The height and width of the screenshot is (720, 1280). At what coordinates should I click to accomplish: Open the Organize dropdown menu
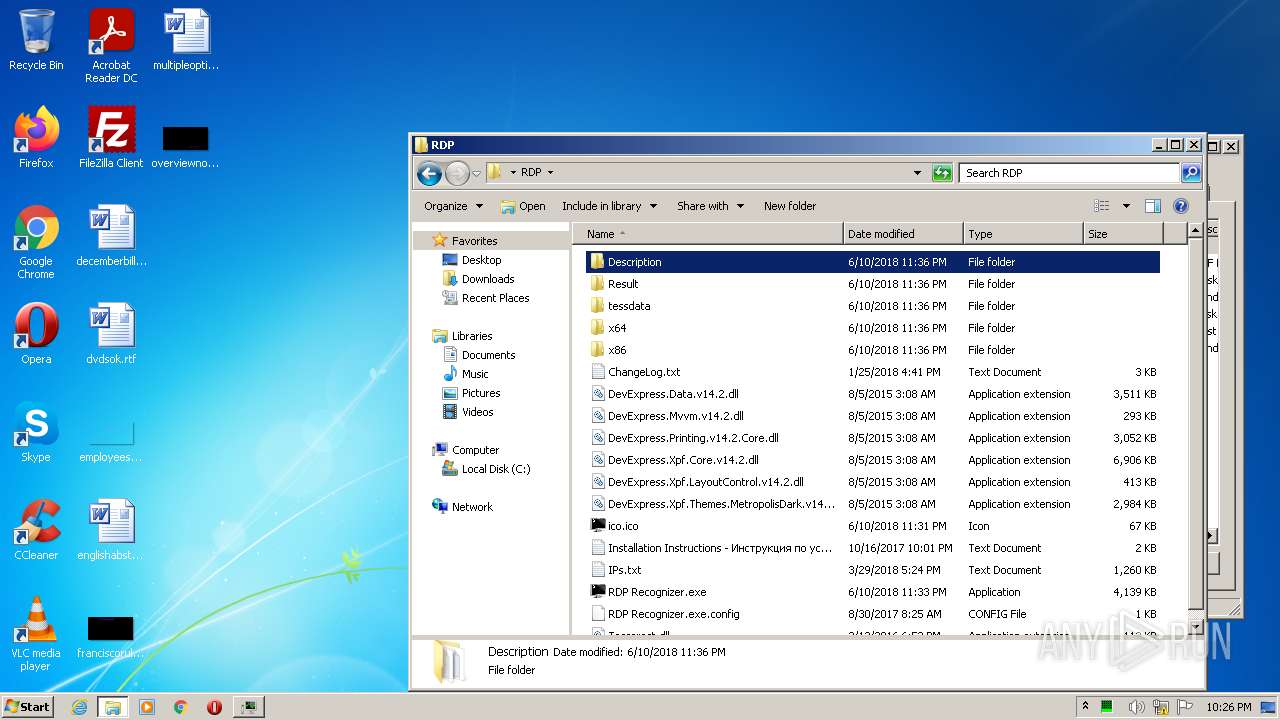[453, 206]
